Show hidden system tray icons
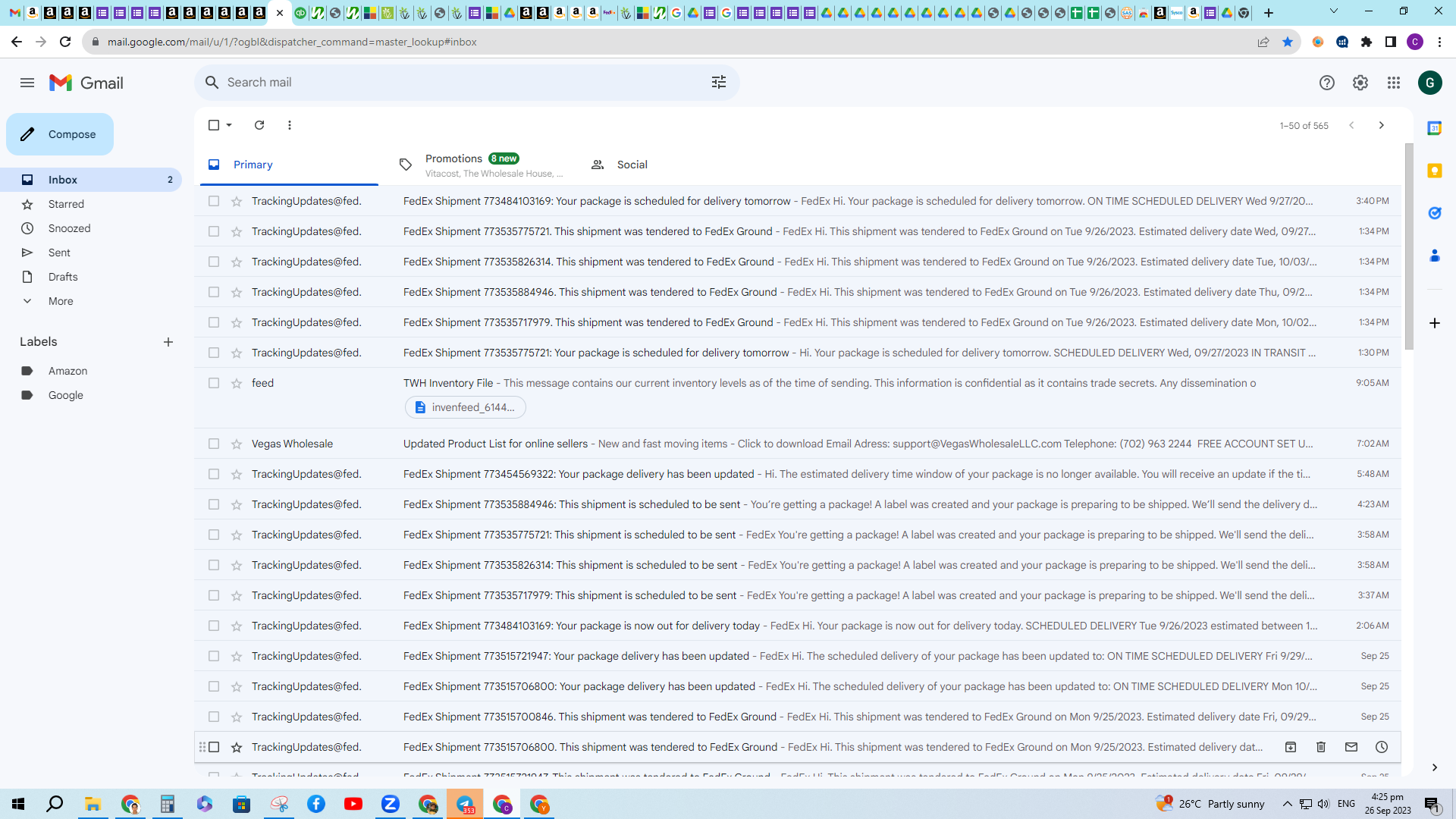This screenshot has width=1456, height=819. (x=1287, y=804)
